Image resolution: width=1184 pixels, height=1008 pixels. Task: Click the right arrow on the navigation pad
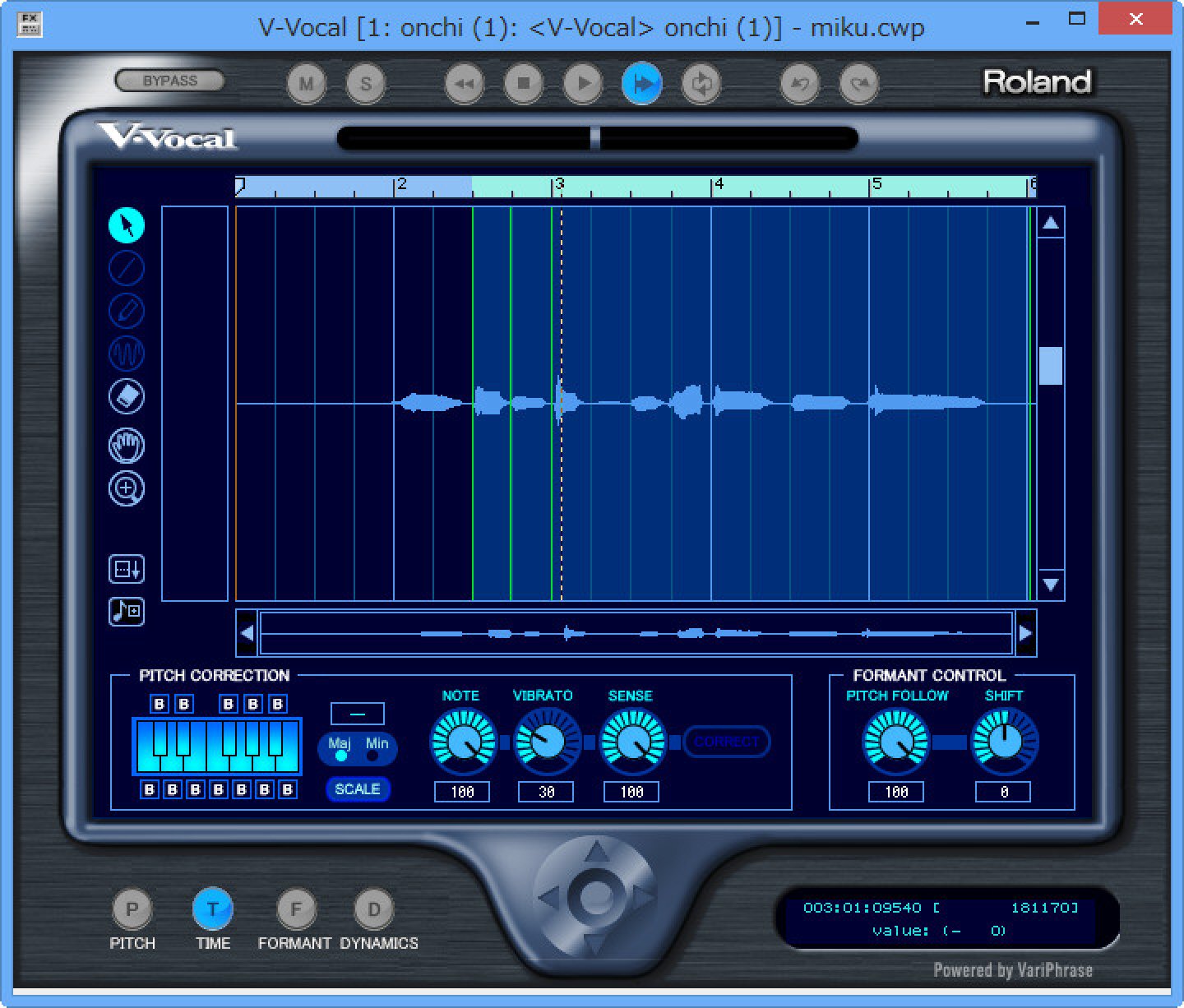[644, 897]
